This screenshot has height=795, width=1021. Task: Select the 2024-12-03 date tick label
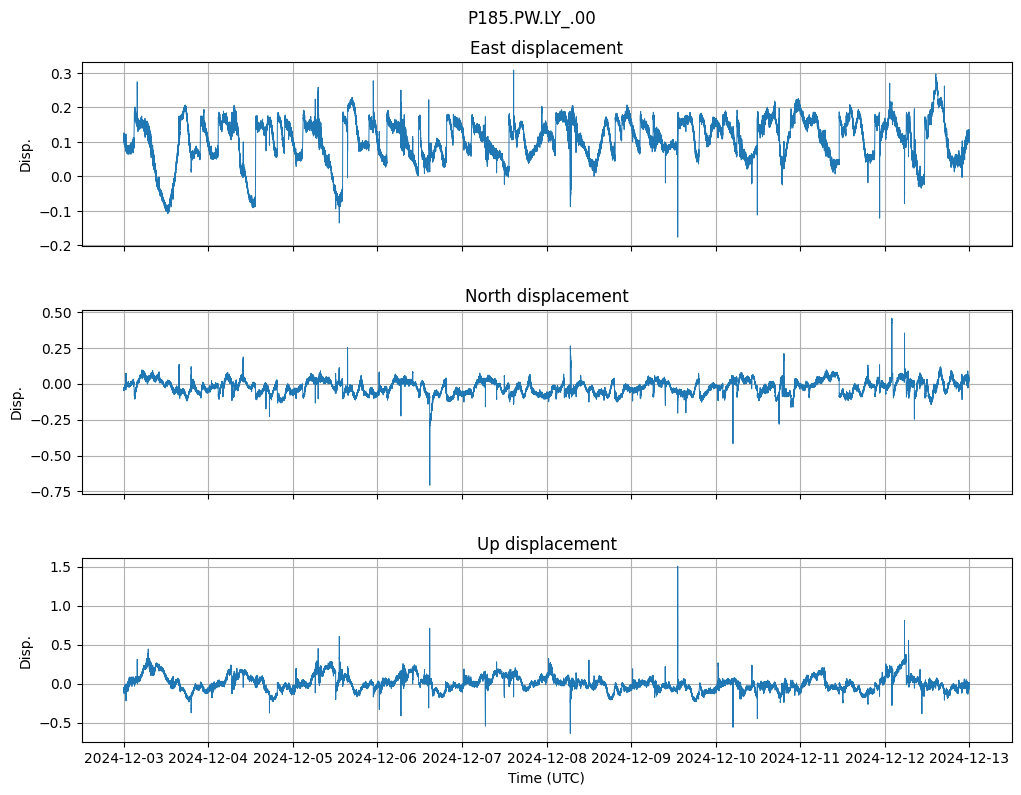coord(124,759)
